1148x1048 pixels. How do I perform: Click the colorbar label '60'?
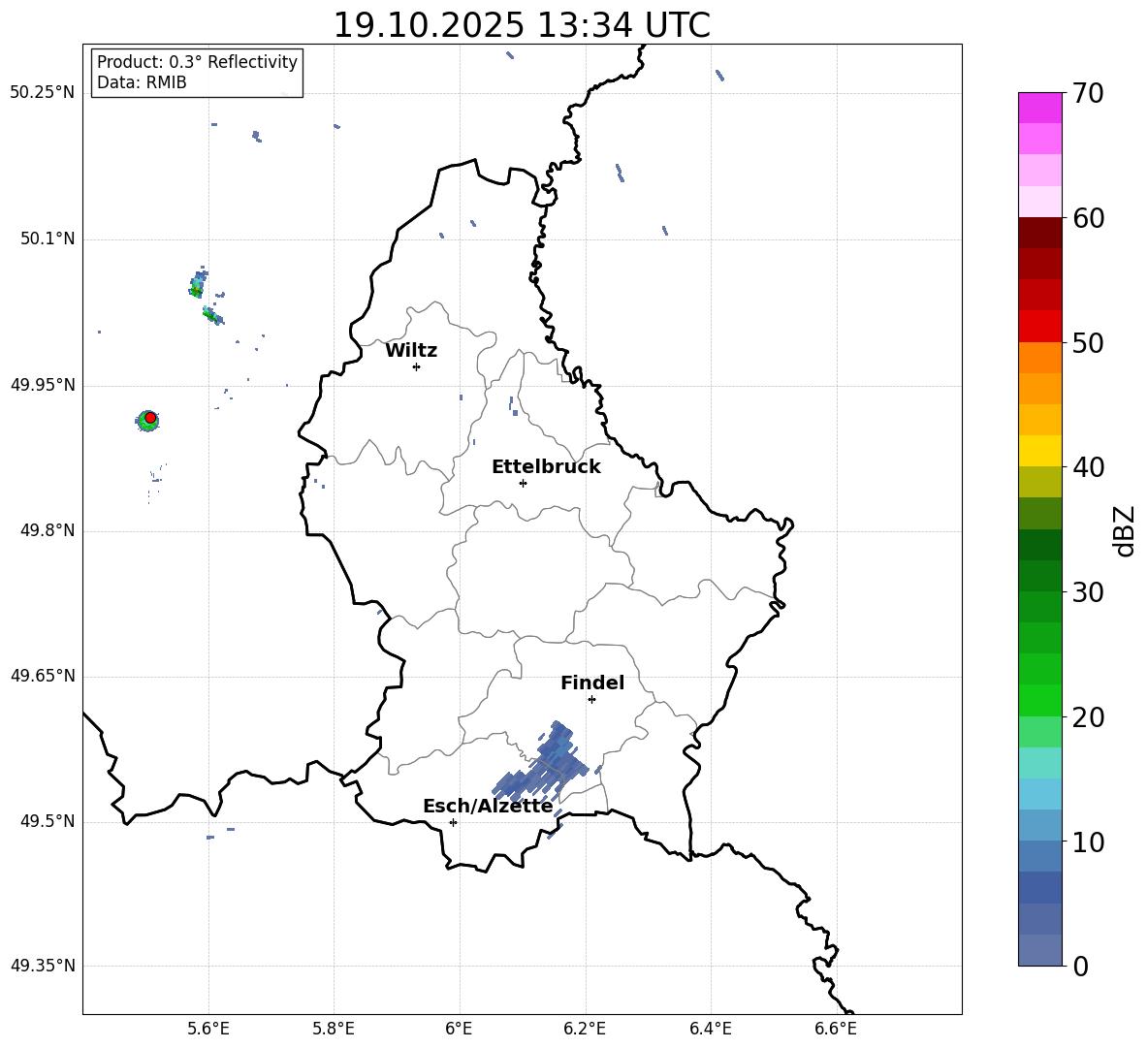1088,218
